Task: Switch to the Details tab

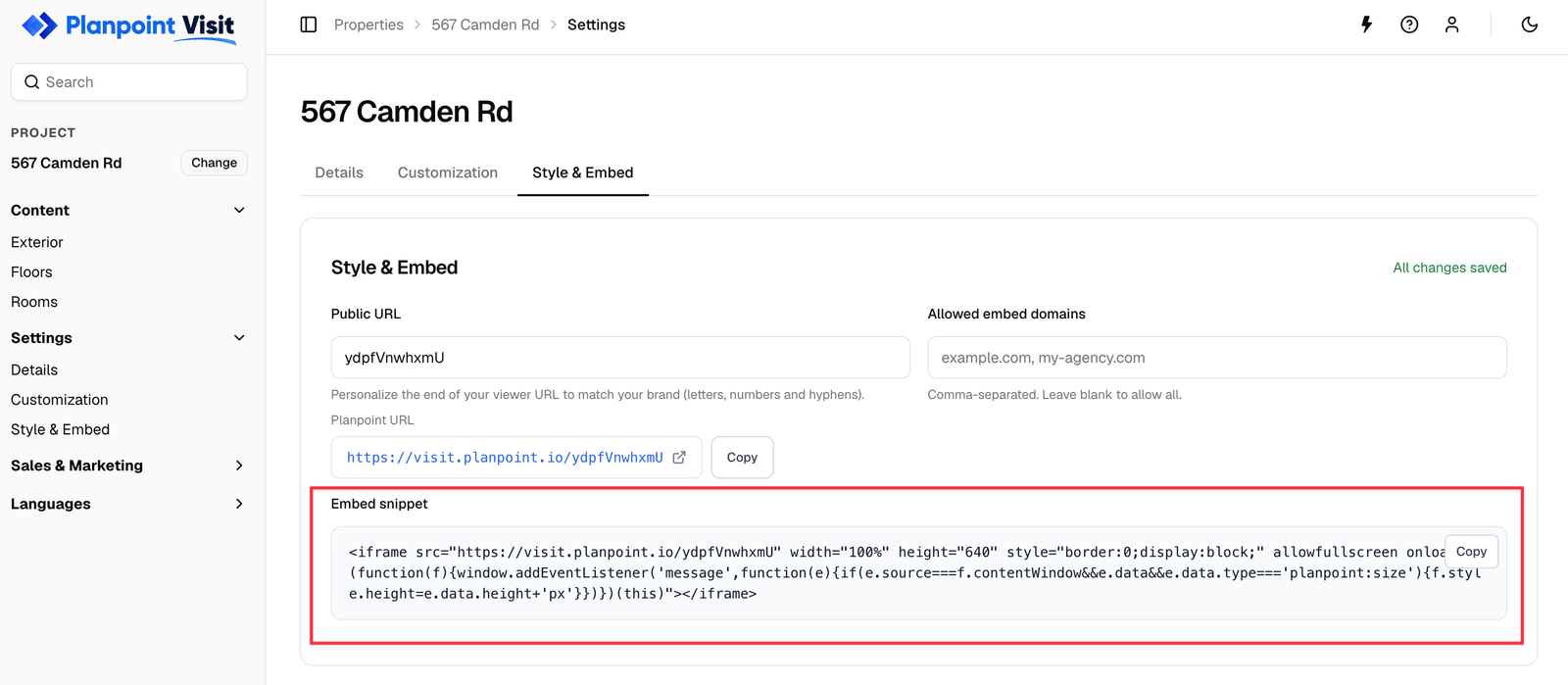Action: [x=339, y=172]
